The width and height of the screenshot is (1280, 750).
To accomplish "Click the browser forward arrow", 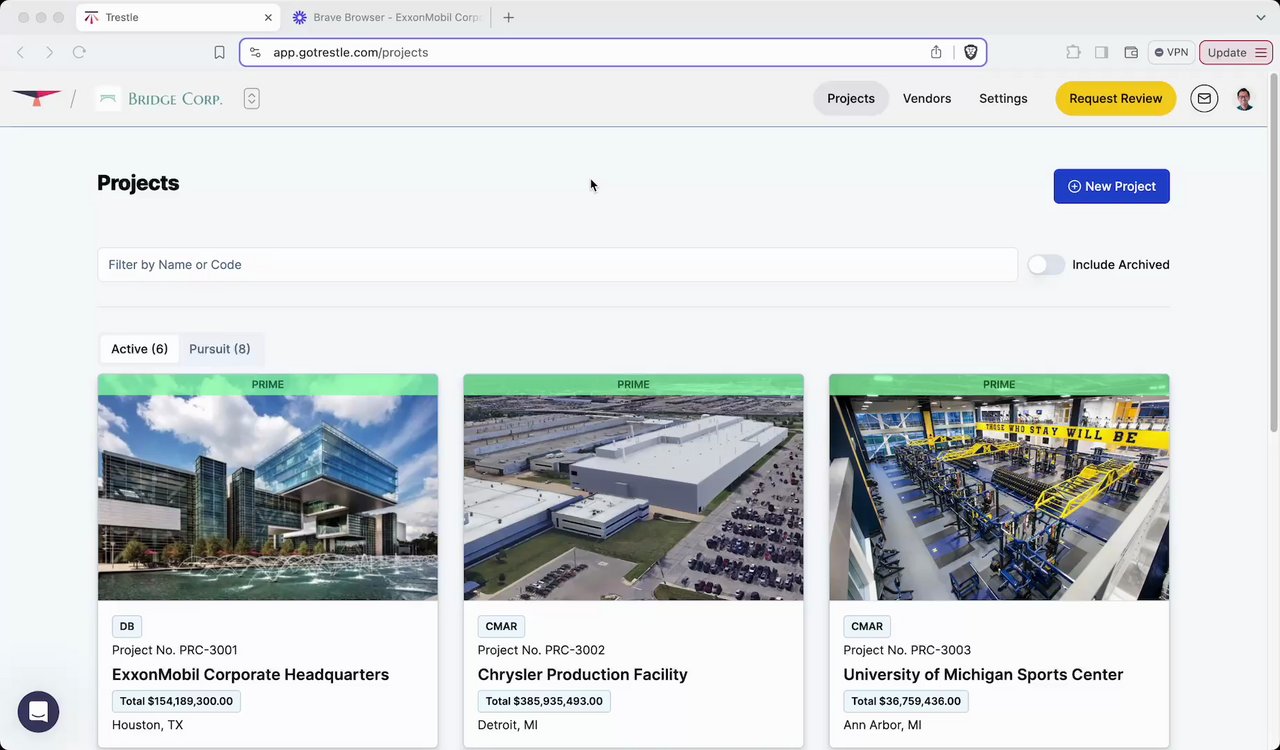I will tap(49, 52).
